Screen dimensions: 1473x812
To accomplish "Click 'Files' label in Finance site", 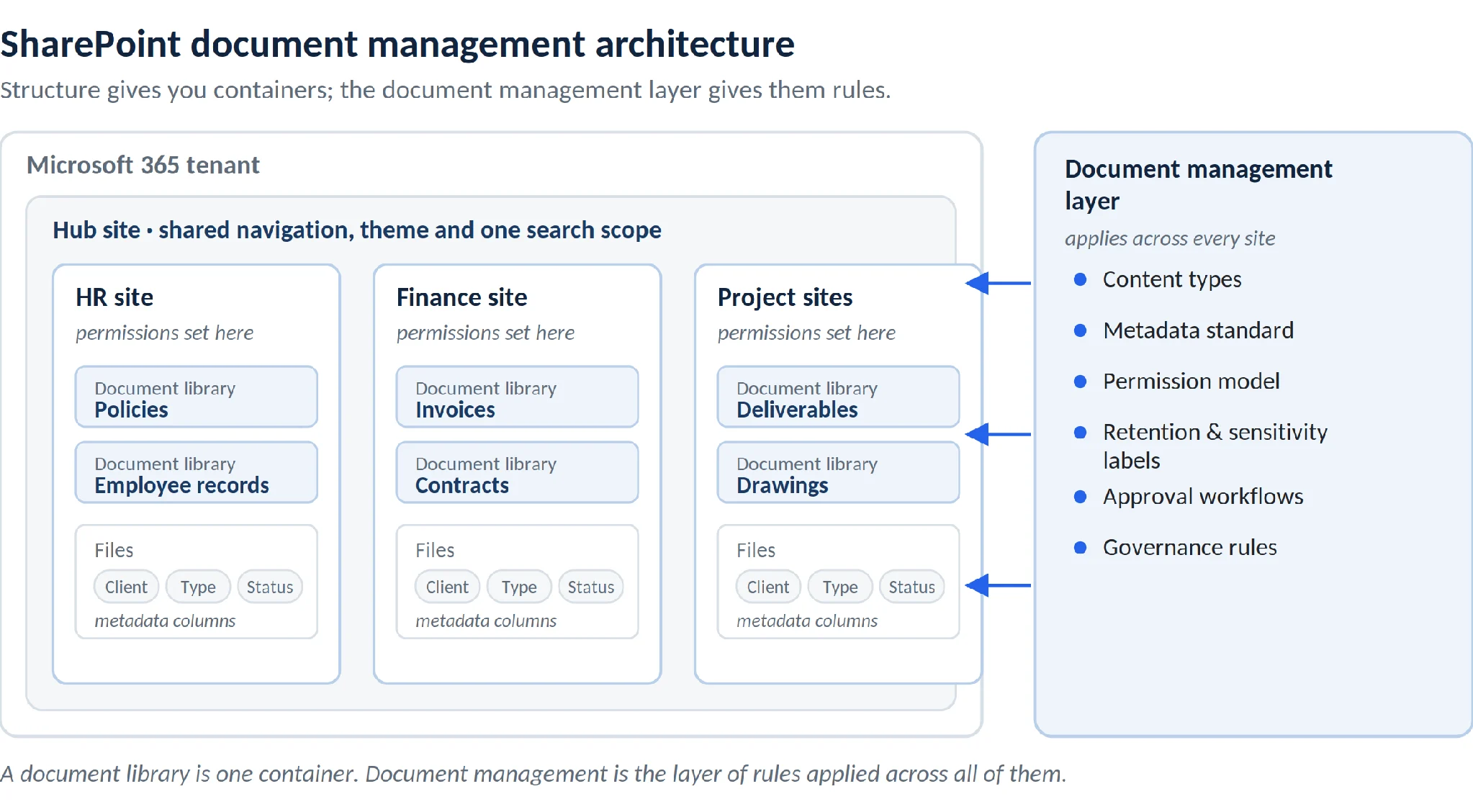I will (435, 550).
